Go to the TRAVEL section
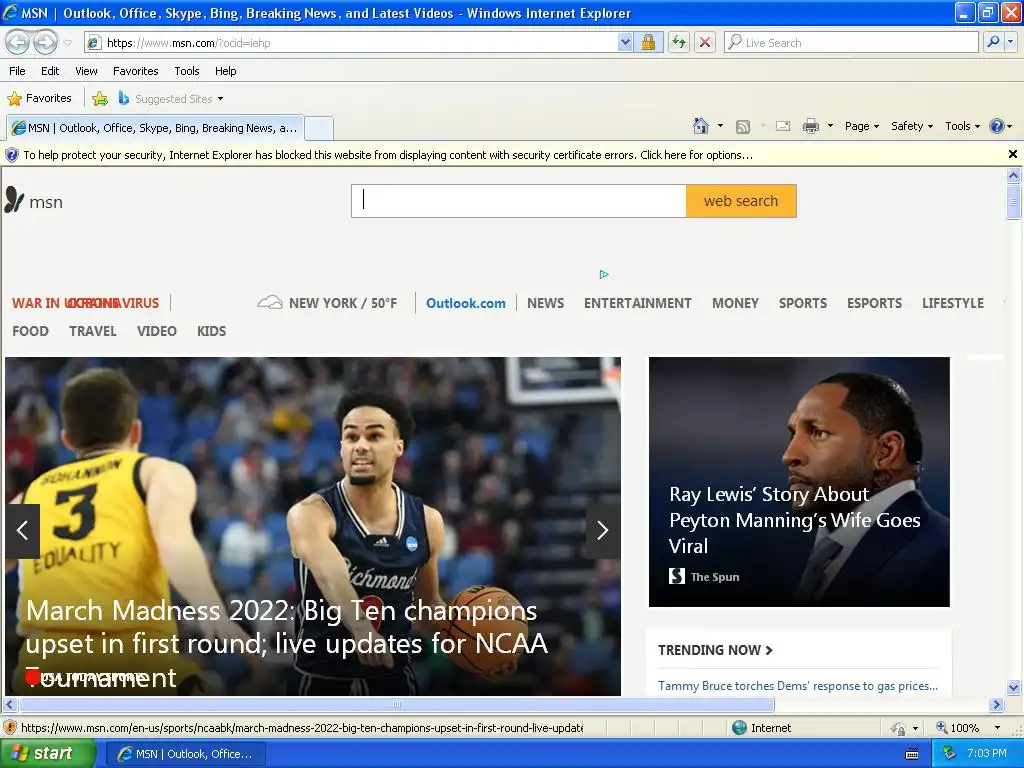1024x768 pixels. (x=93, y=331)
